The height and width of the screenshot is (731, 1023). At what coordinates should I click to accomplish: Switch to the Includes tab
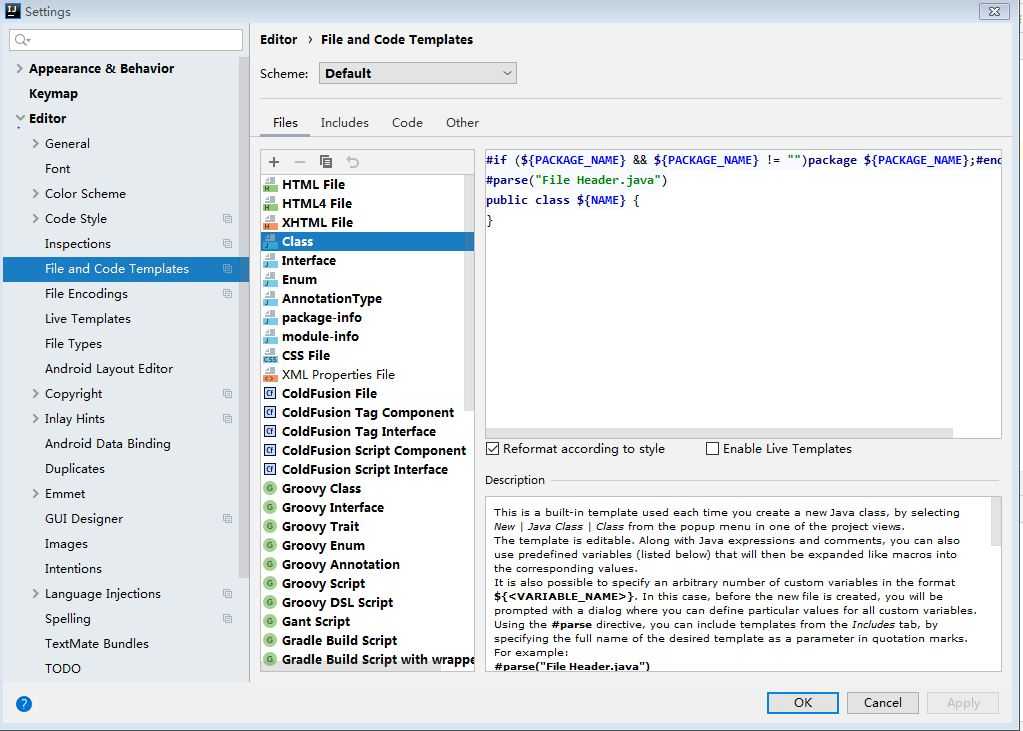[x=344, y=123]
